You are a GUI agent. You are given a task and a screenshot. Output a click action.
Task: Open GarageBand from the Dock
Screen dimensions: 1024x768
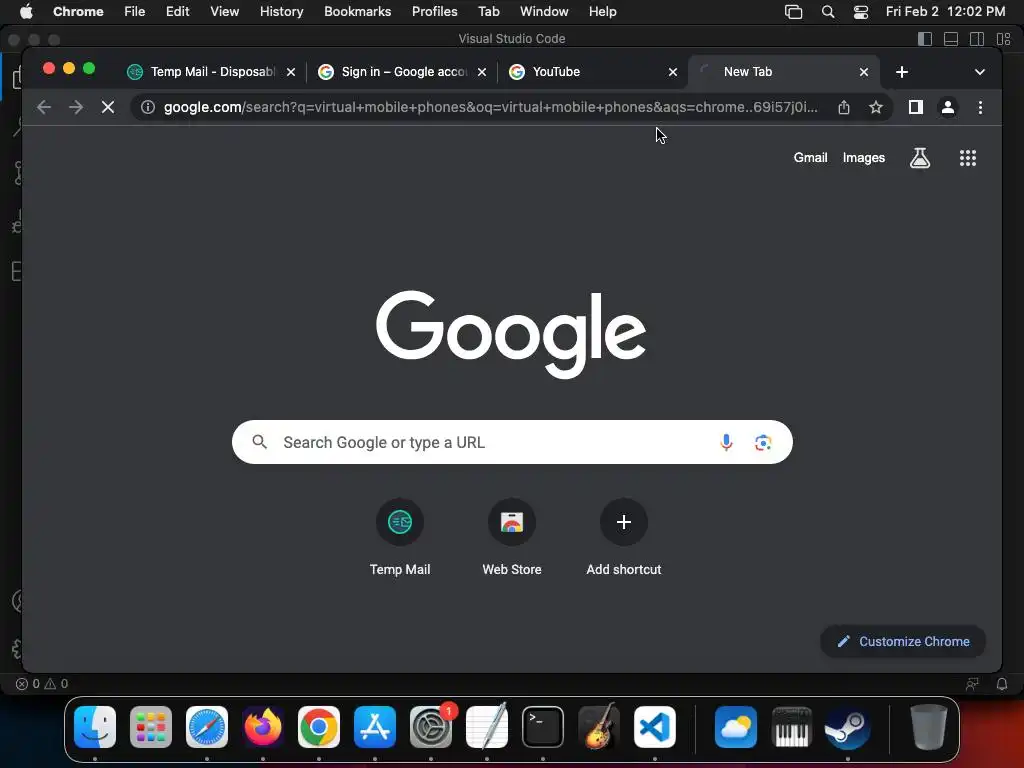click(x=599, y=727)
